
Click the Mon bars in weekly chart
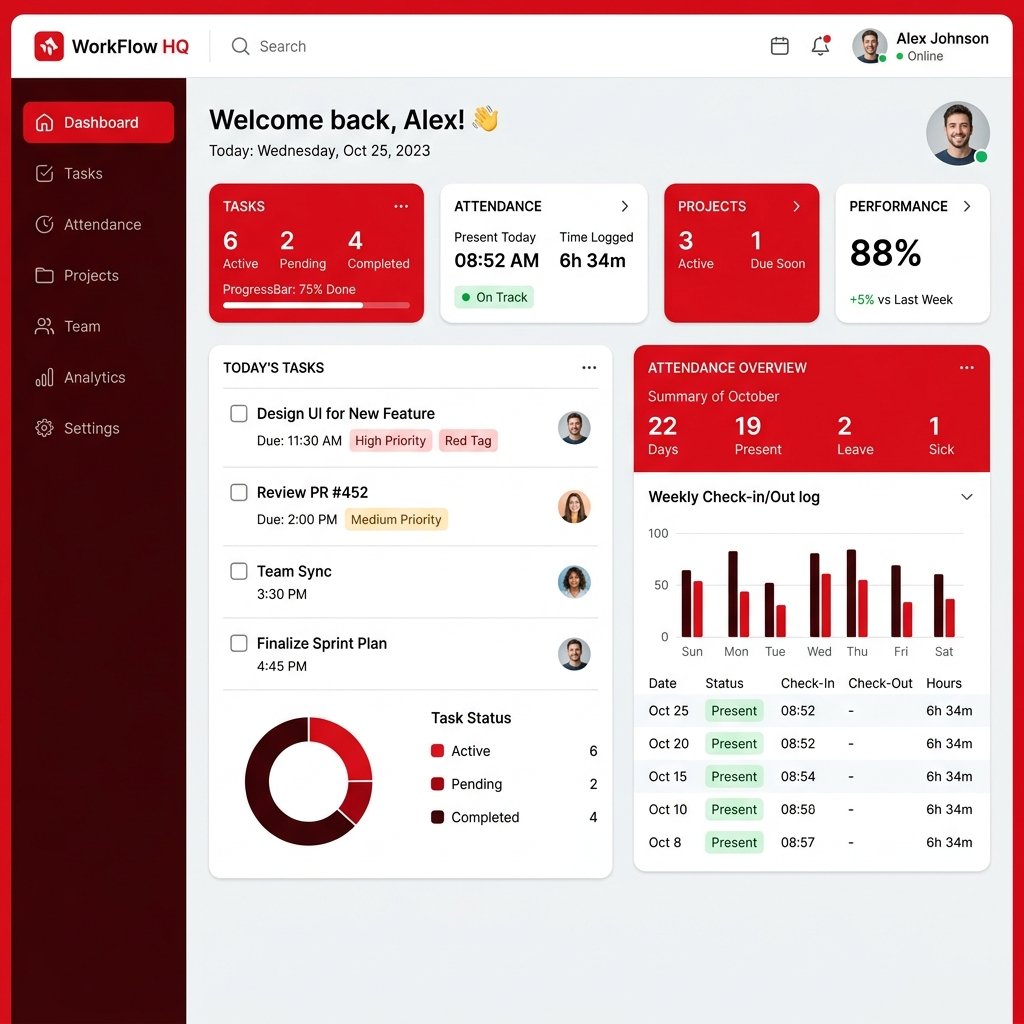click(739, 594)
